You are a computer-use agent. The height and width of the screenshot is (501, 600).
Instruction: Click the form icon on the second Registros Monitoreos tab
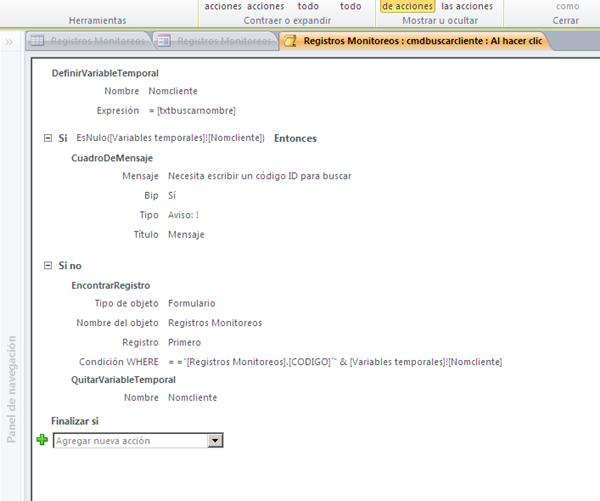click(164, 41)
